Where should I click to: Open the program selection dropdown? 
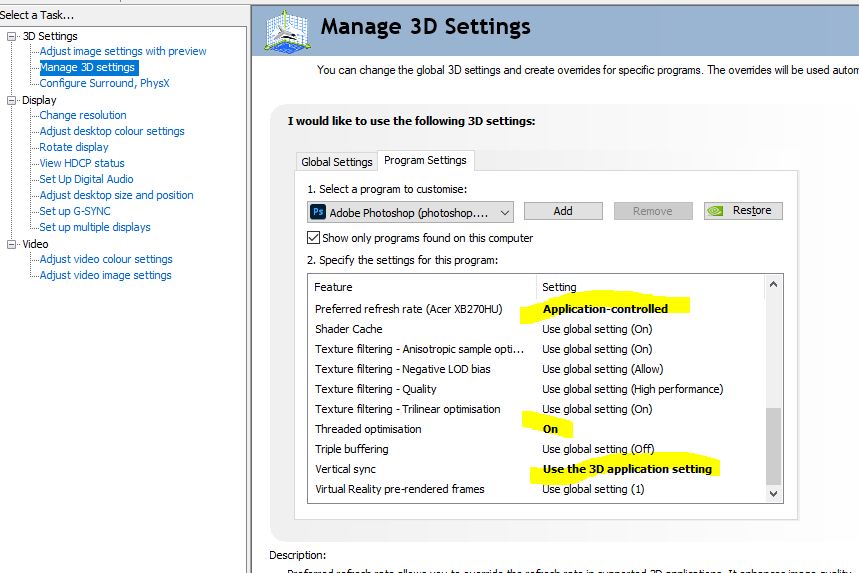pos(504,212)
